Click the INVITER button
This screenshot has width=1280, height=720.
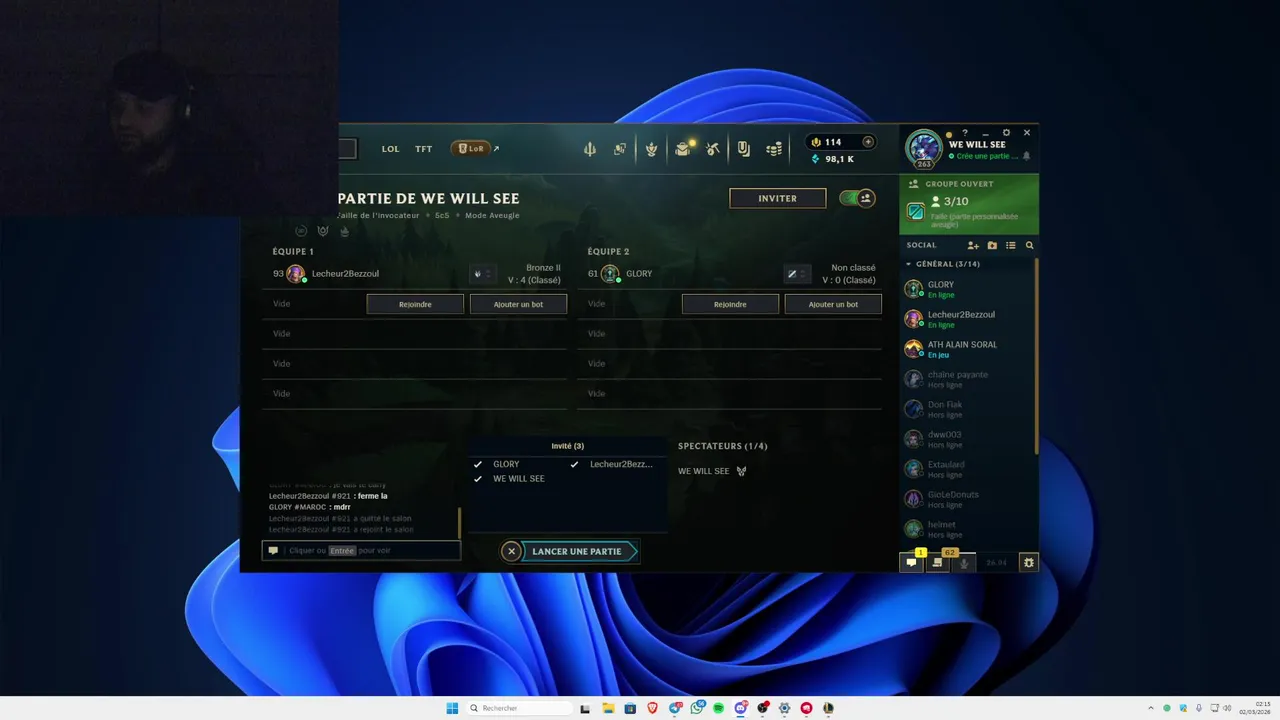(x=778, y=198)
